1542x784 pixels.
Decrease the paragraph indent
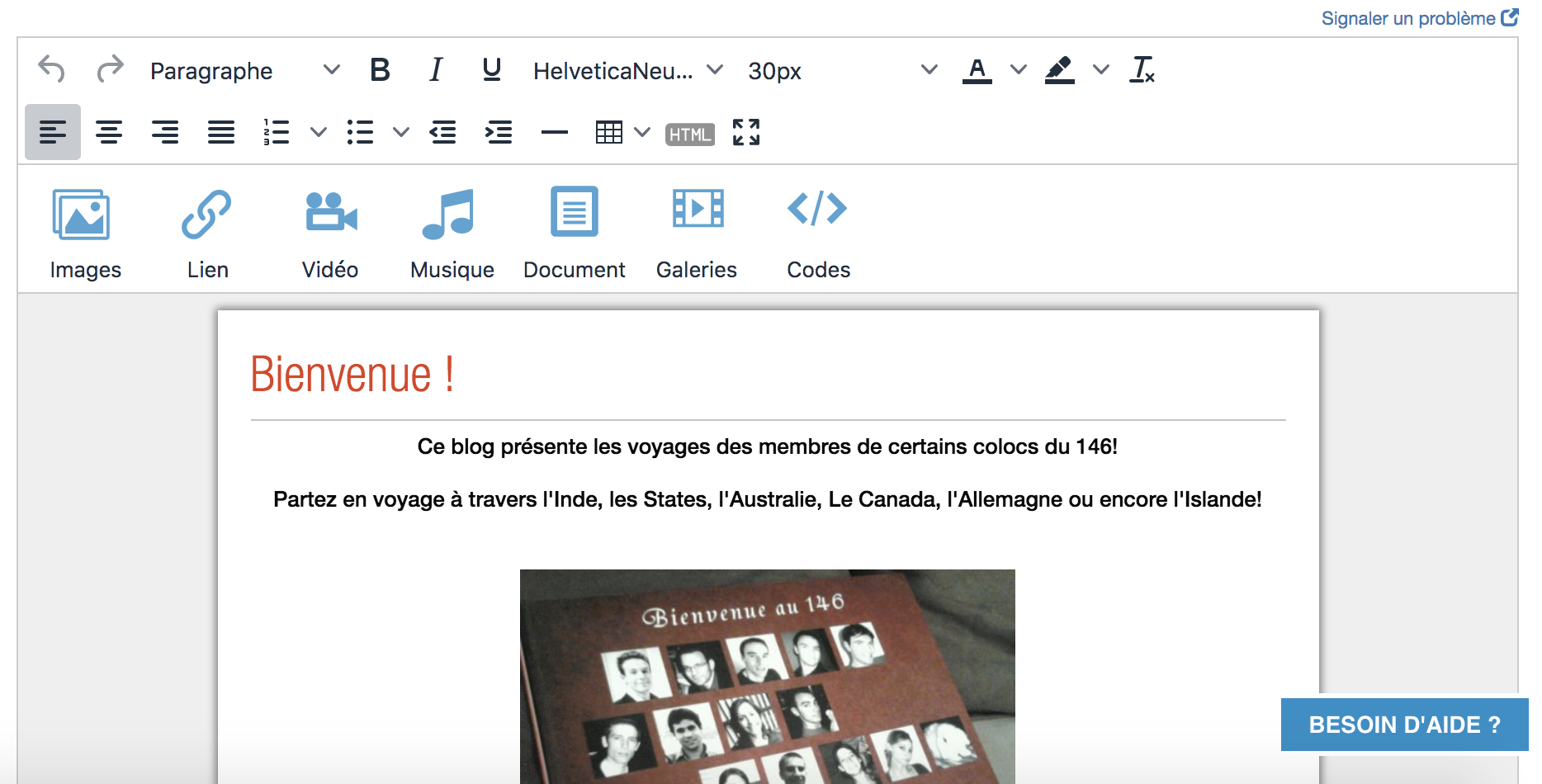point(443,132)
